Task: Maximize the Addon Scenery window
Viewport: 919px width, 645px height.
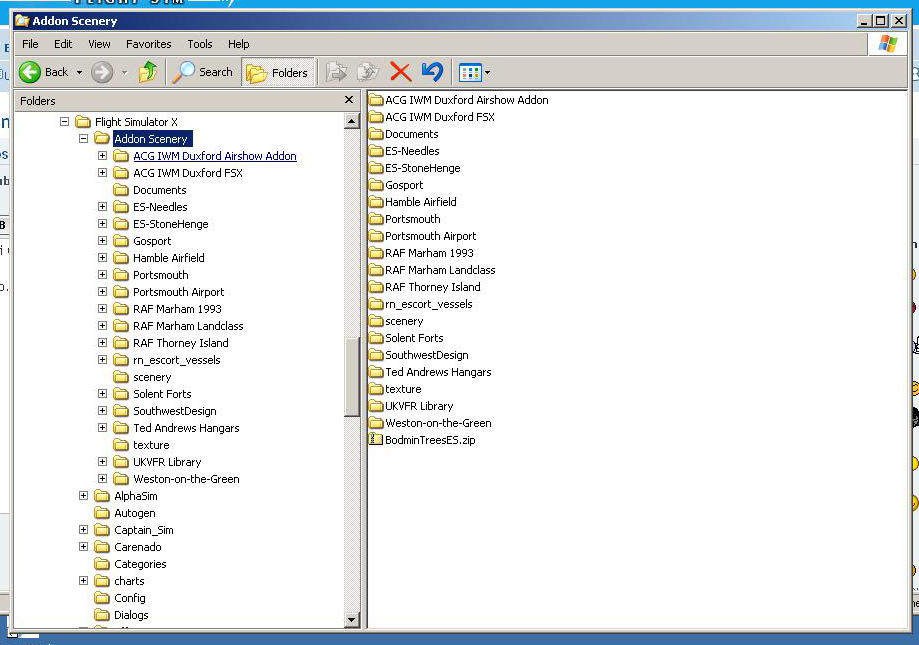Action: [x=880, y=21]
